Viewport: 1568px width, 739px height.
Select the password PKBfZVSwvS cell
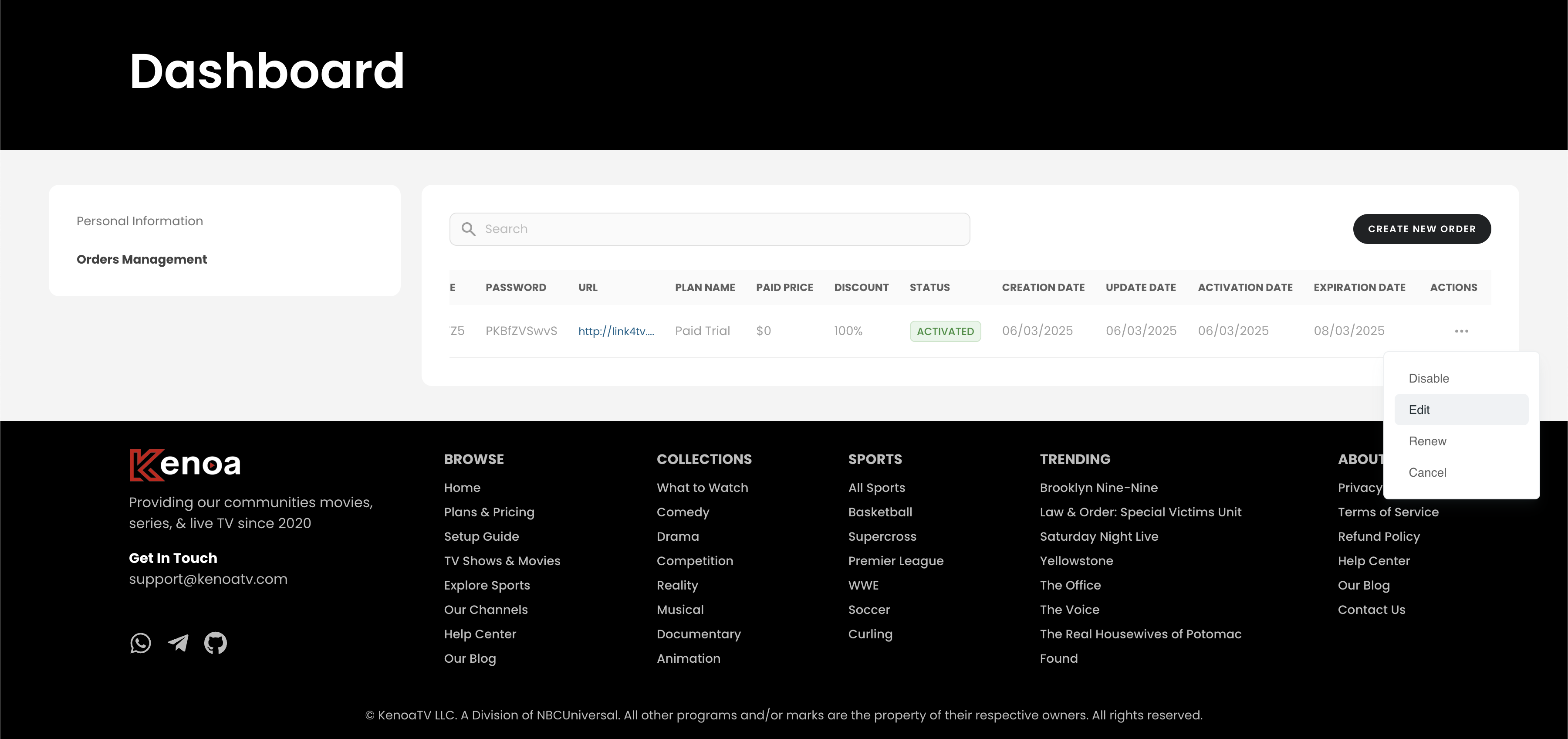point(521,331)
